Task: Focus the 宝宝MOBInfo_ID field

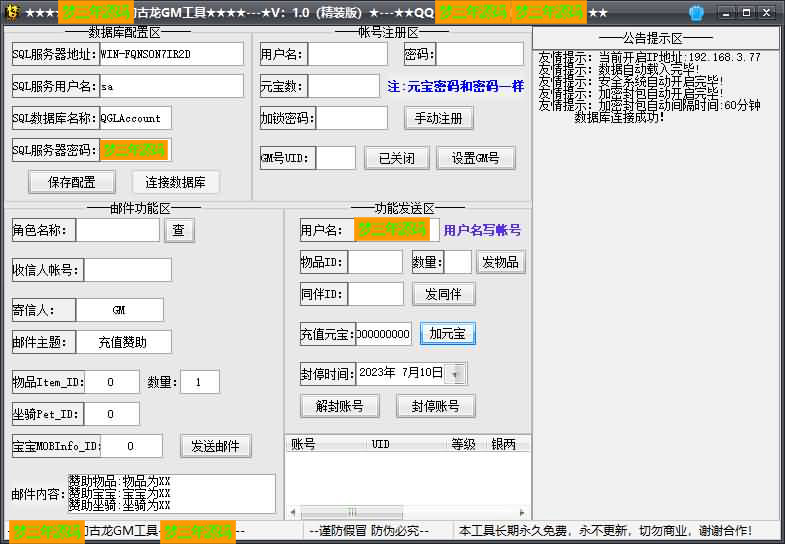Action: click(x=131, y=446)
